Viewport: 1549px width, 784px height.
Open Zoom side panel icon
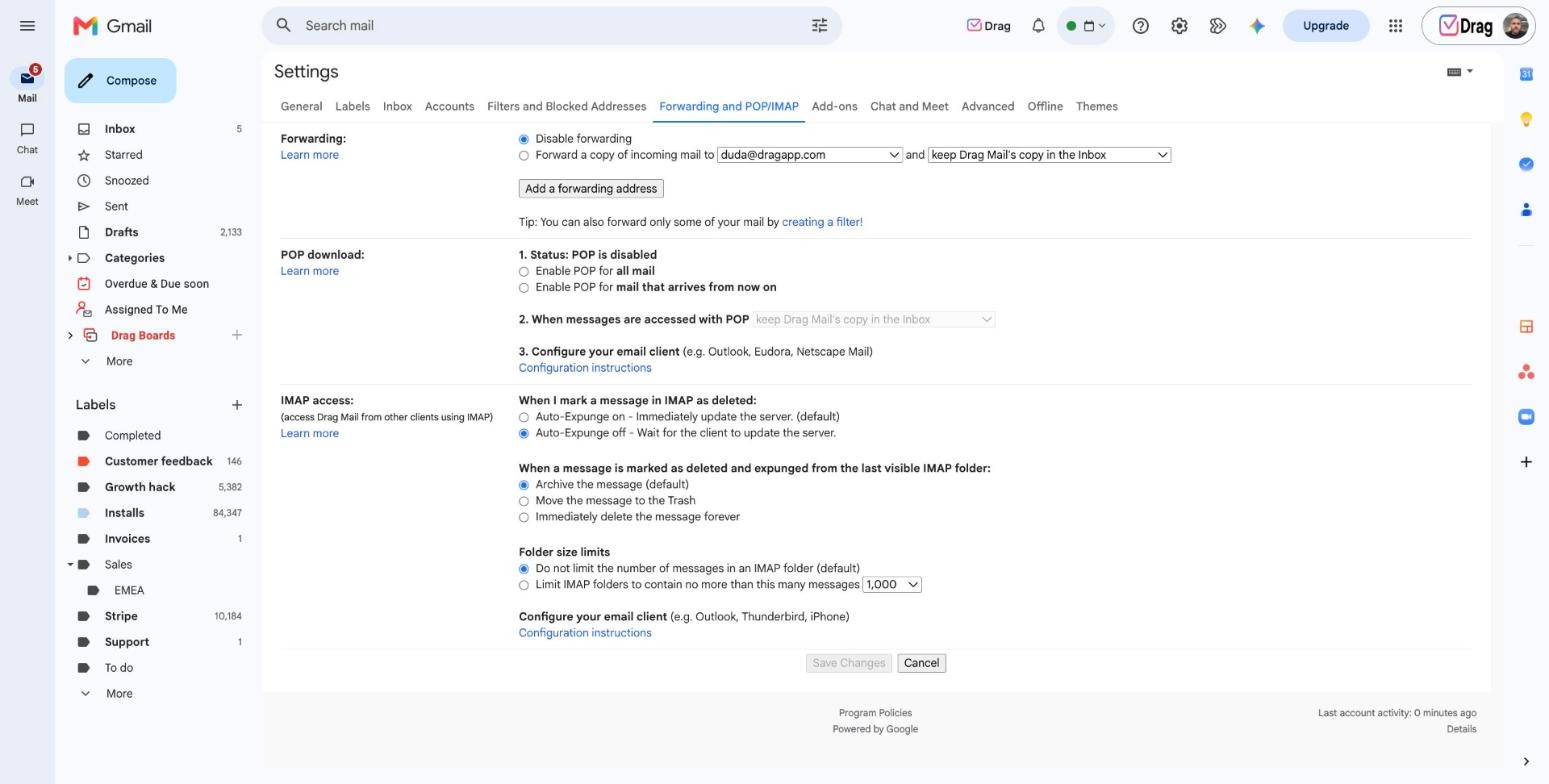[x=1526, y=417]
